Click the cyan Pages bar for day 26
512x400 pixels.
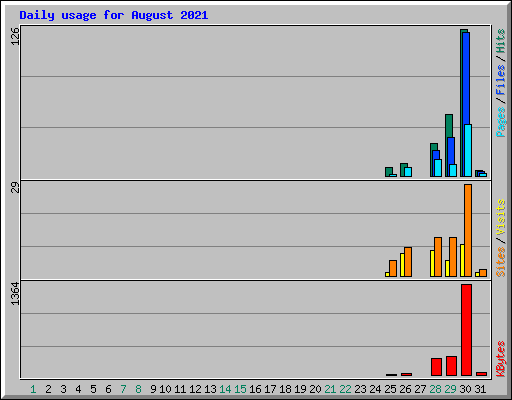pos(408,172)
